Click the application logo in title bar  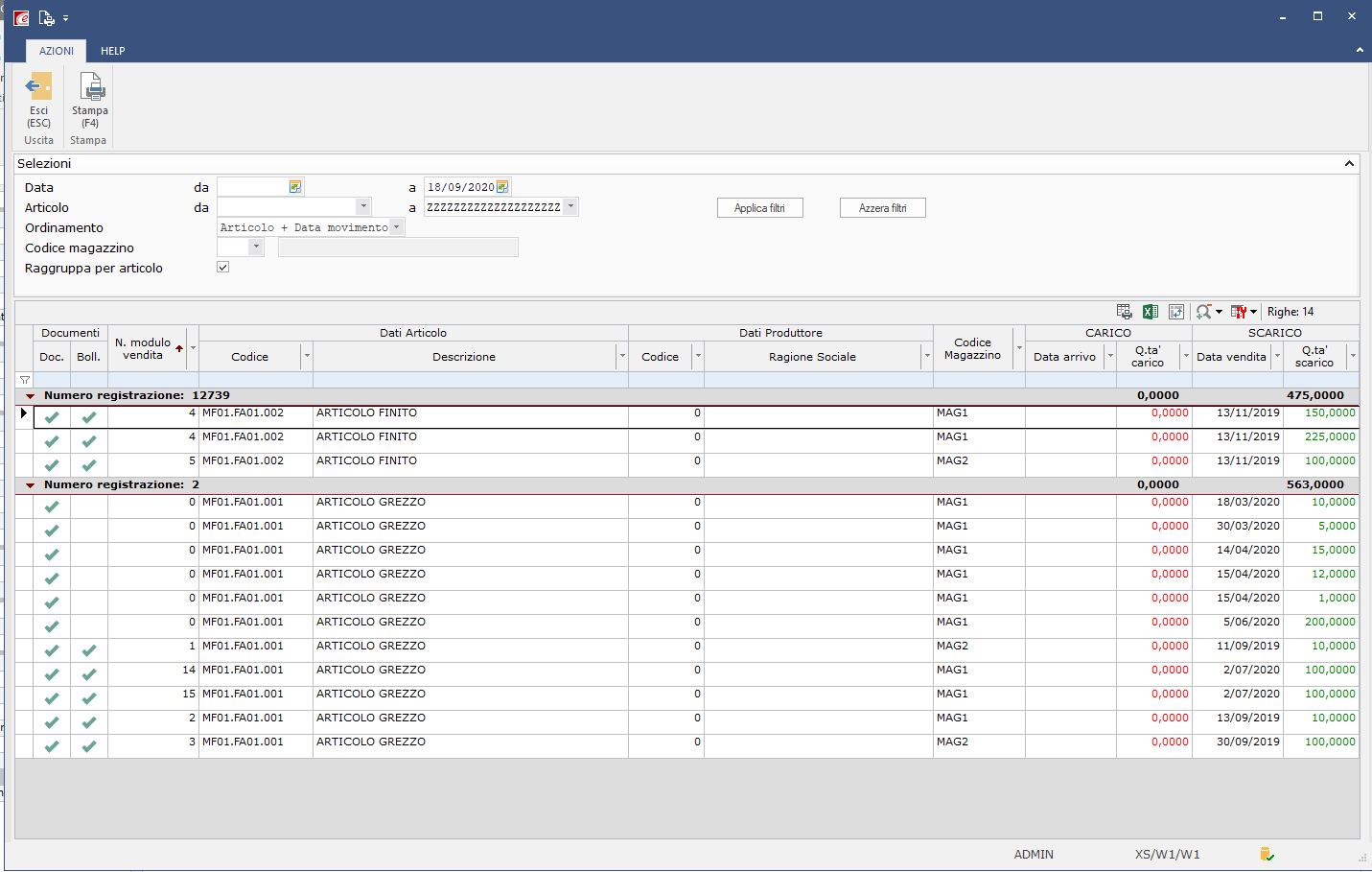pos(21,17)
